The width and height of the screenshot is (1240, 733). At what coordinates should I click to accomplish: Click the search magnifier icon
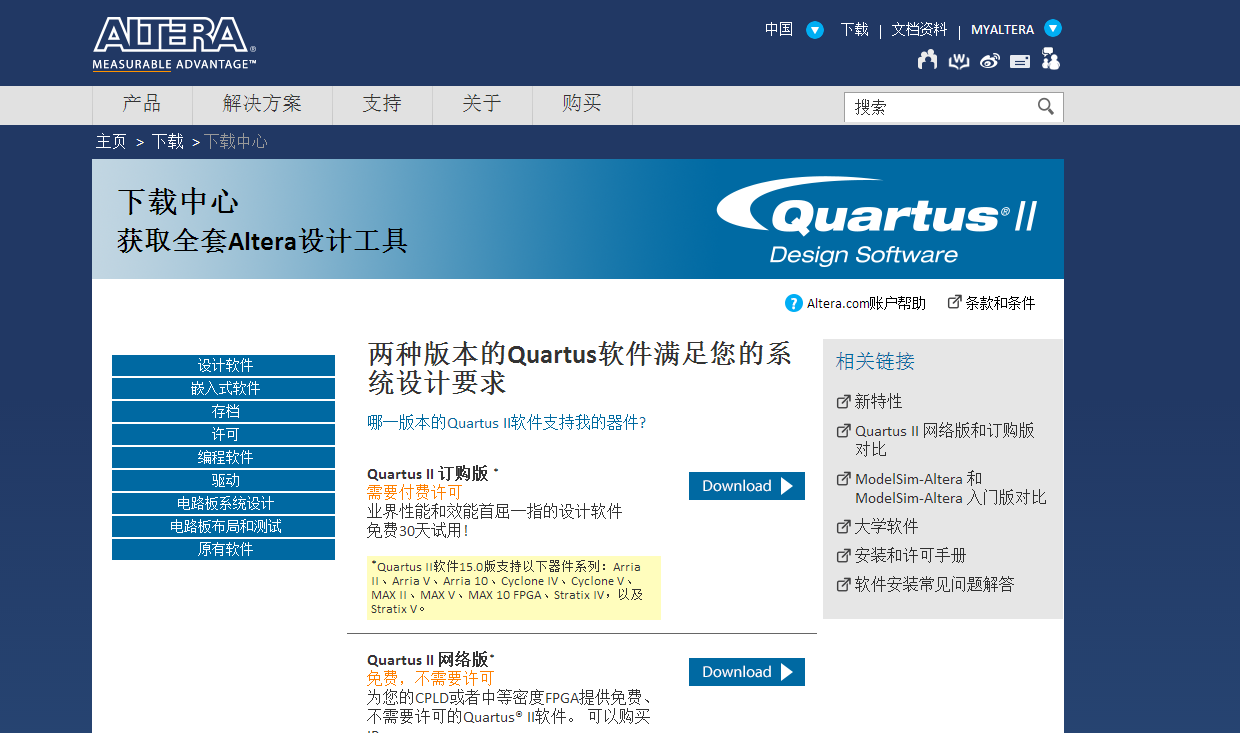(x=1046, y=107)
